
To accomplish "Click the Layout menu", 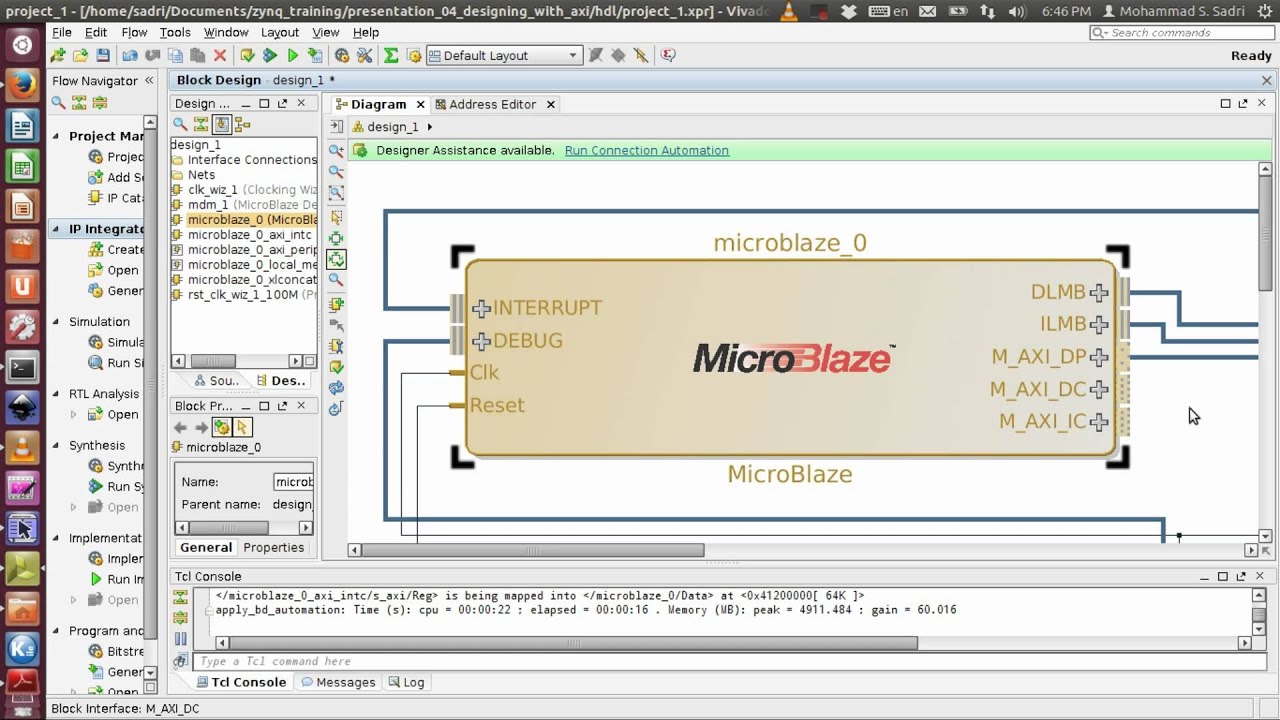I will click(280, 32).
